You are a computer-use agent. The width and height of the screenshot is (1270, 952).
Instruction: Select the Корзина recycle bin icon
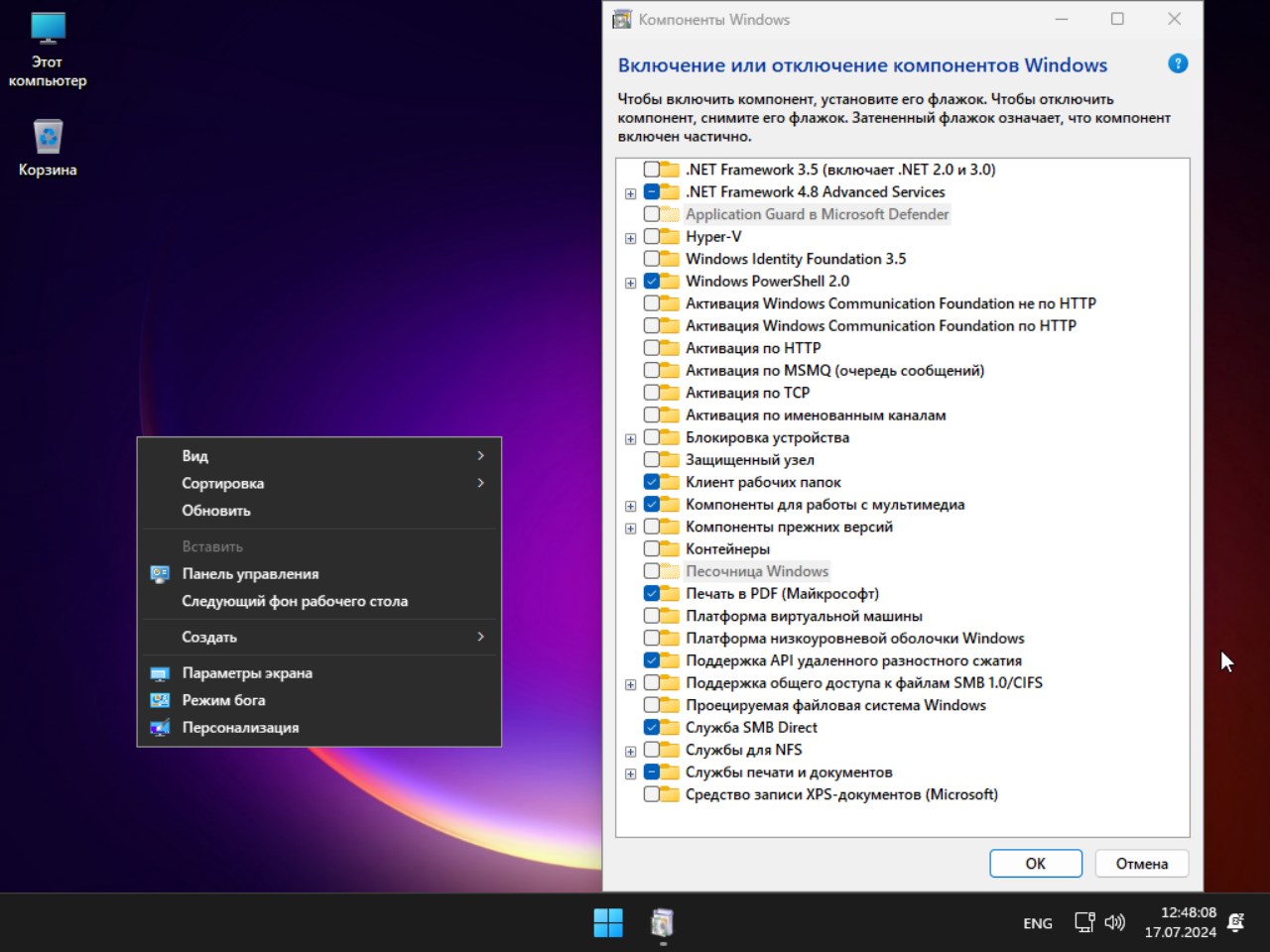(x=48, y=149)
